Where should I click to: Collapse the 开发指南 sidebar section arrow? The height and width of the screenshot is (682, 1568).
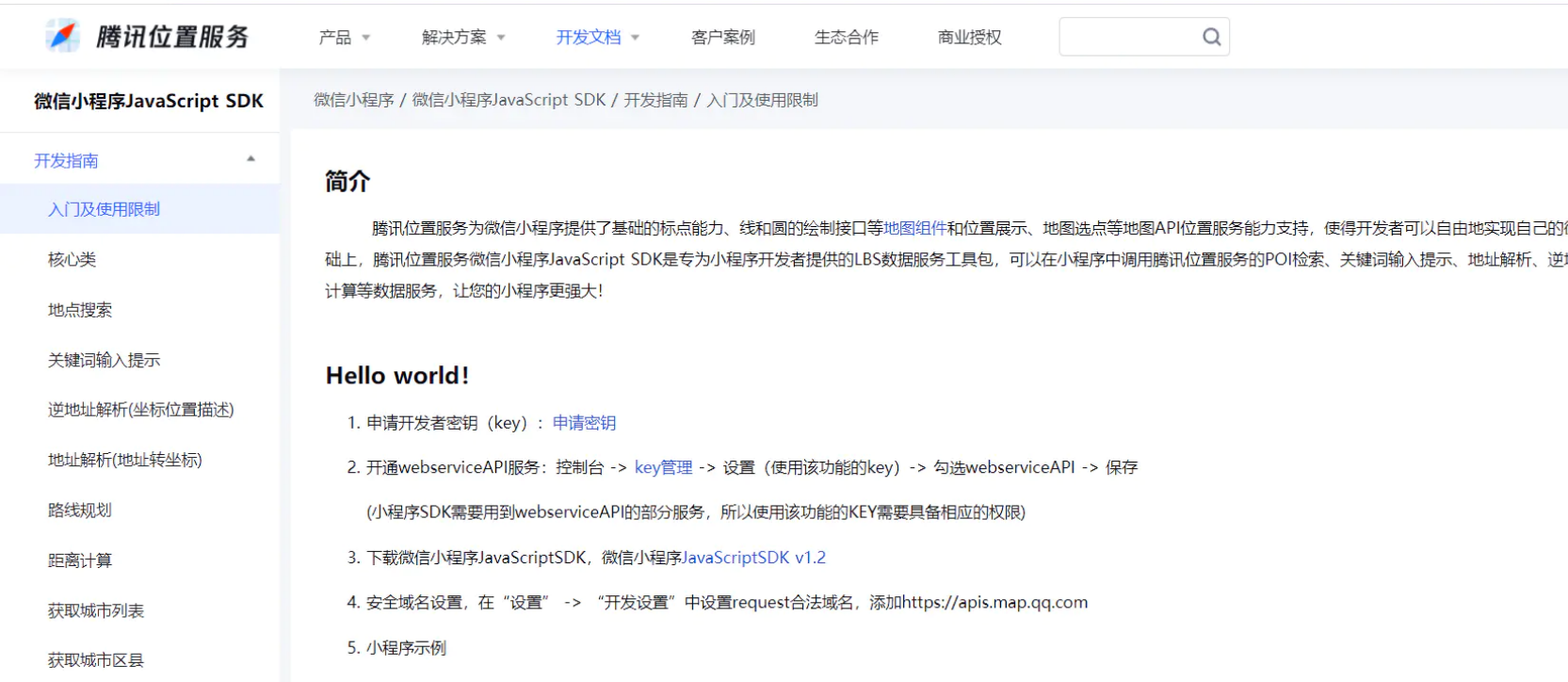[x=251, y=159]
